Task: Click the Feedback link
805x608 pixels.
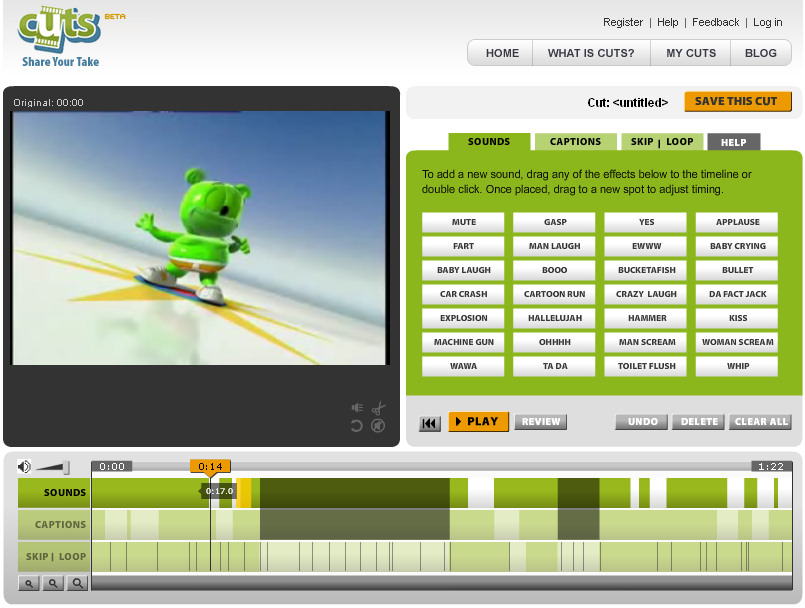Action: click(715, 22)
